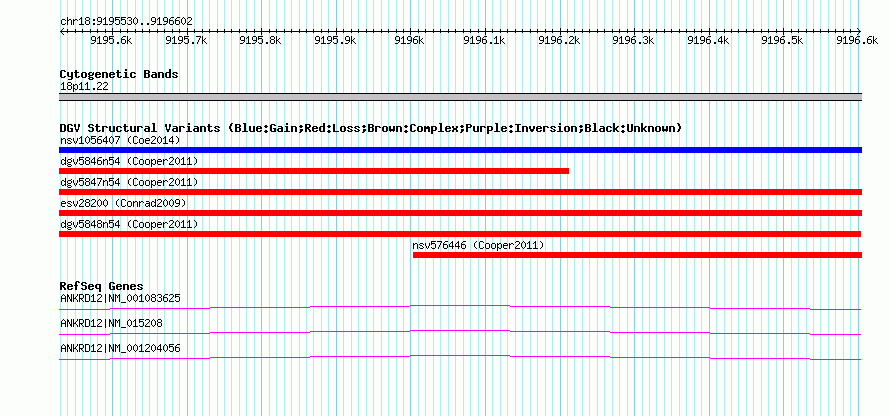The image size is (890, 416).
Task: Click the 9195.8k ruler tick label
Action: [261, 40]
